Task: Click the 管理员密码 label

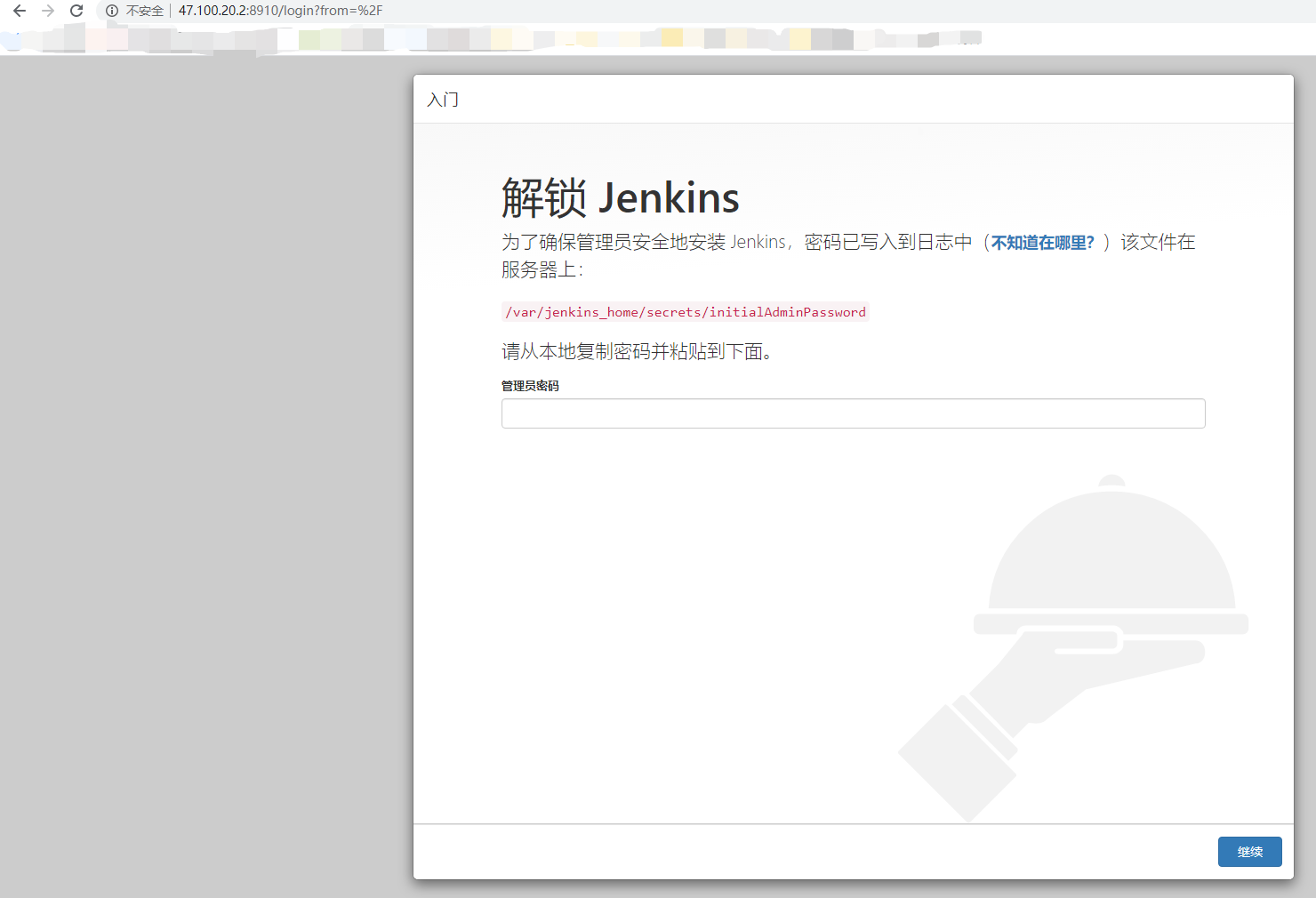Action: click(530, 386)
